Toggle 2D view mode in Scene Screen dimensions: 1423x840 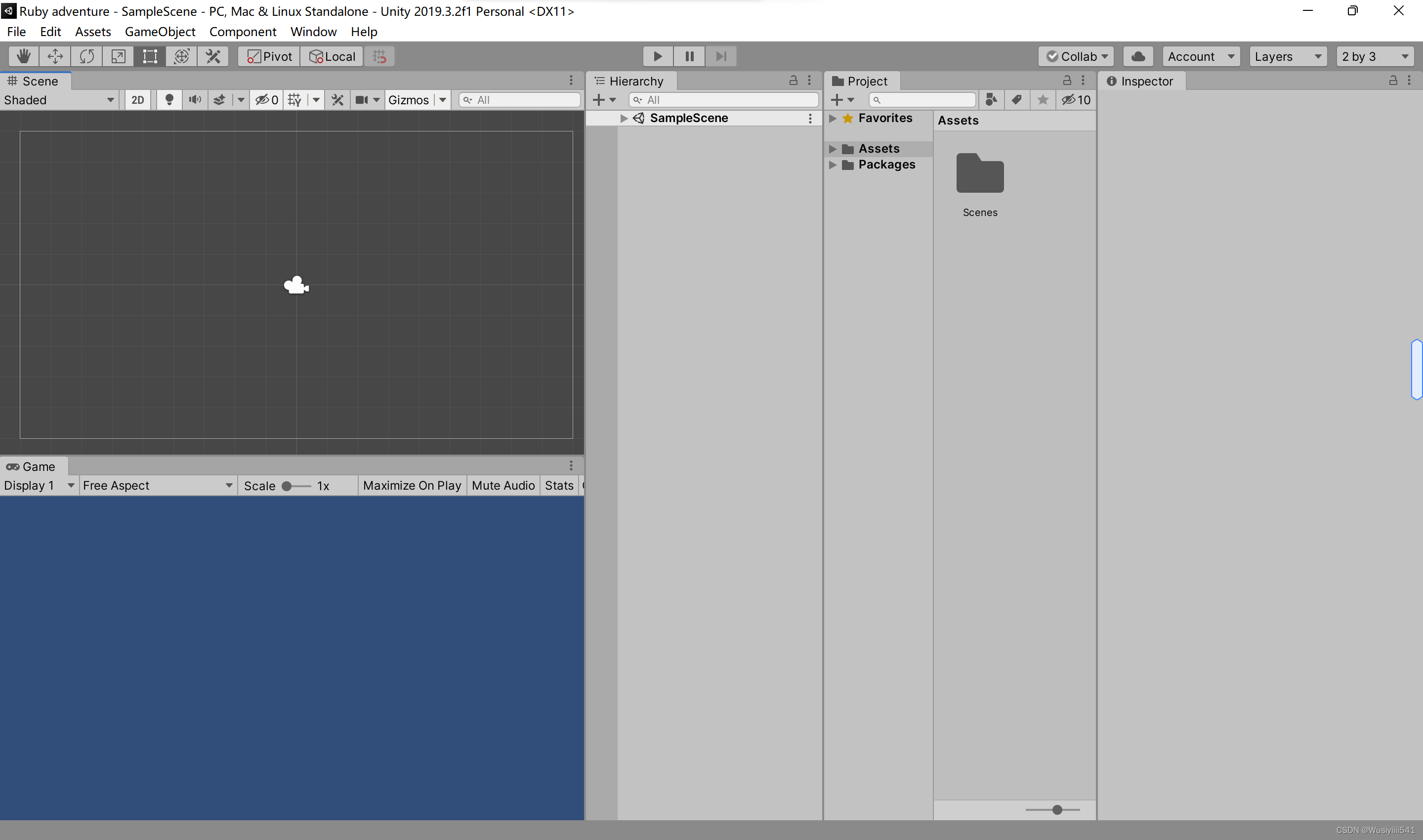pyautogui.click(x=137, y=100)
